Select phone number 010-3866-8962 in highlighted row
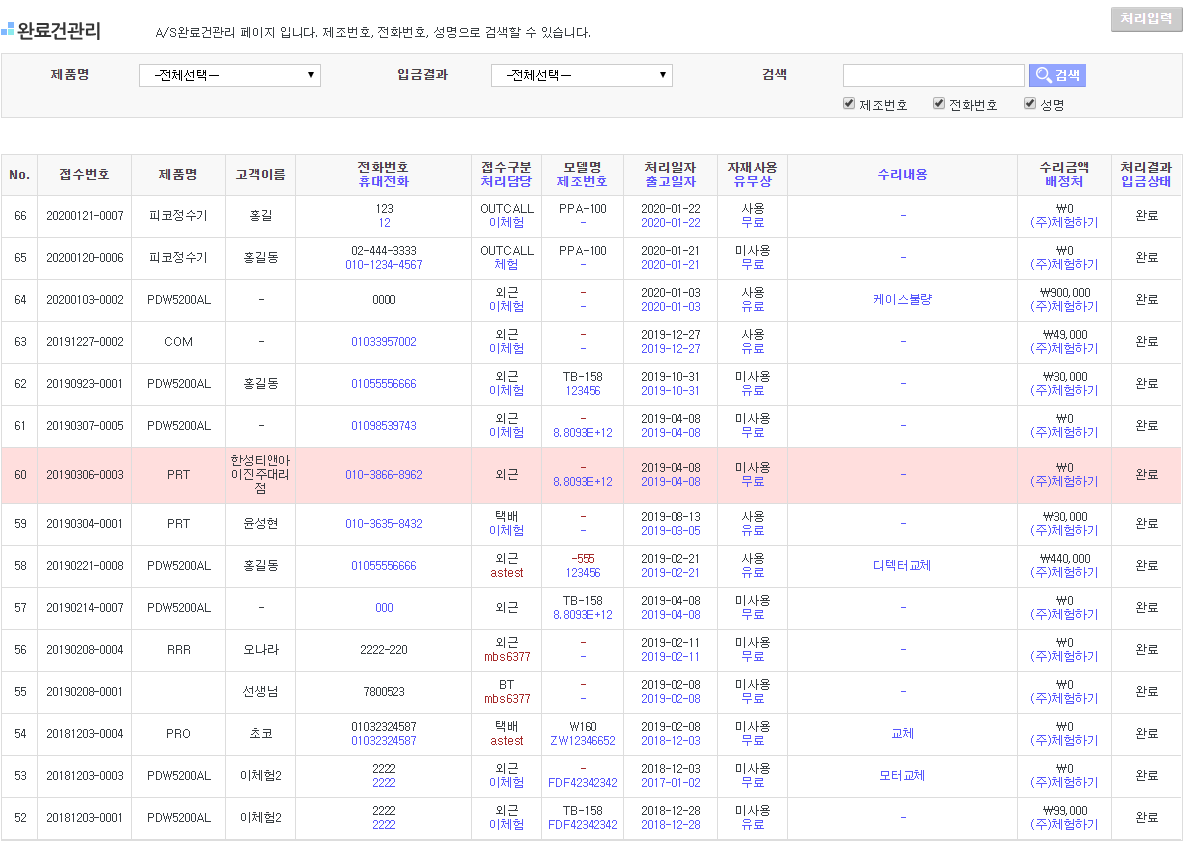Screen dimensions: 1192x846 coord(383,475)
